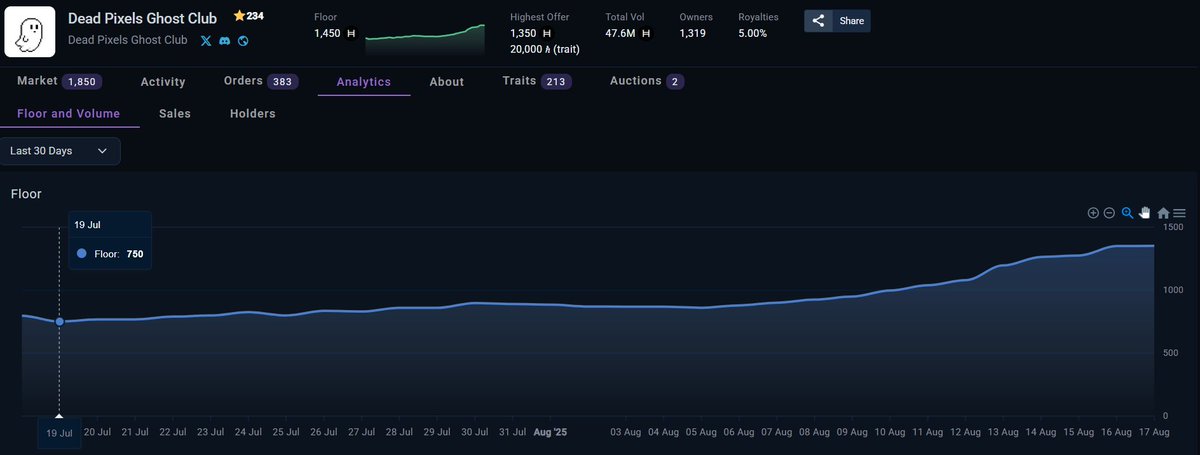The height and width of the screenshot is (455, 1200).
Task: Click the floor value 1,450
Action: 328,33
